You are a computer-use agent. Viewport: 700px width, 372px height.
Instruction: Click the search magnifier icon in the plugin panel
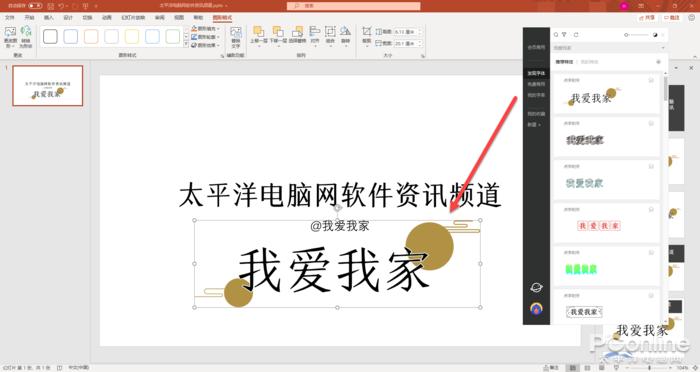(556, 34)
